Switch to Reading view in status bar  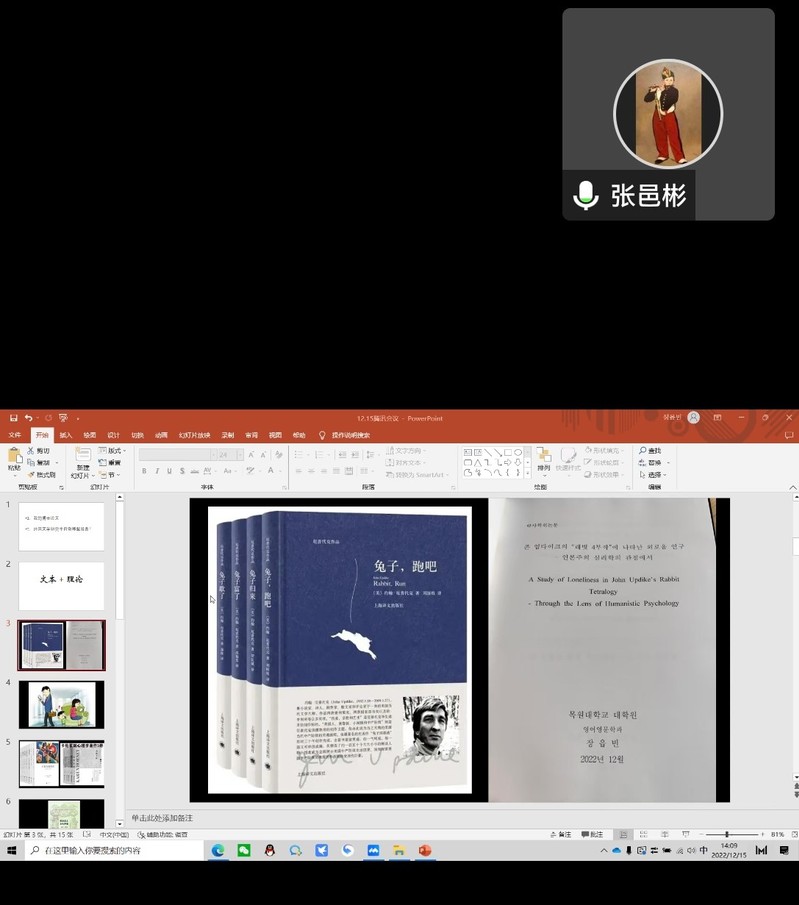tap(665, 835)
